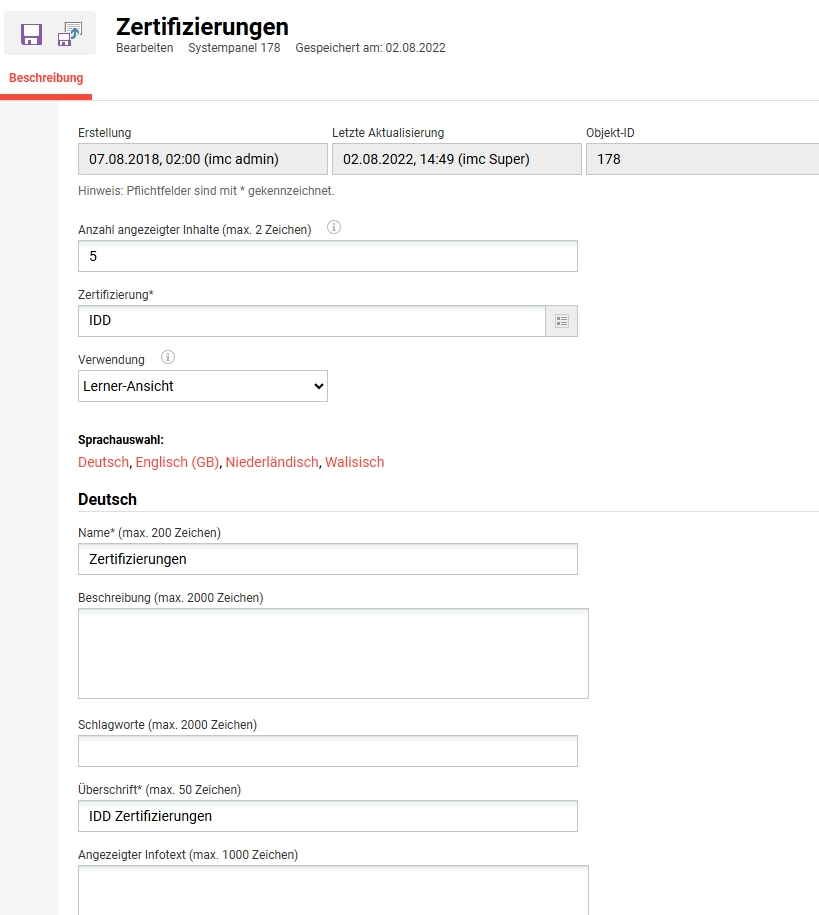819x915 pixels.
Task: Open the Verwendung dropdown Lerner-Ansicht
Action: 203,386
